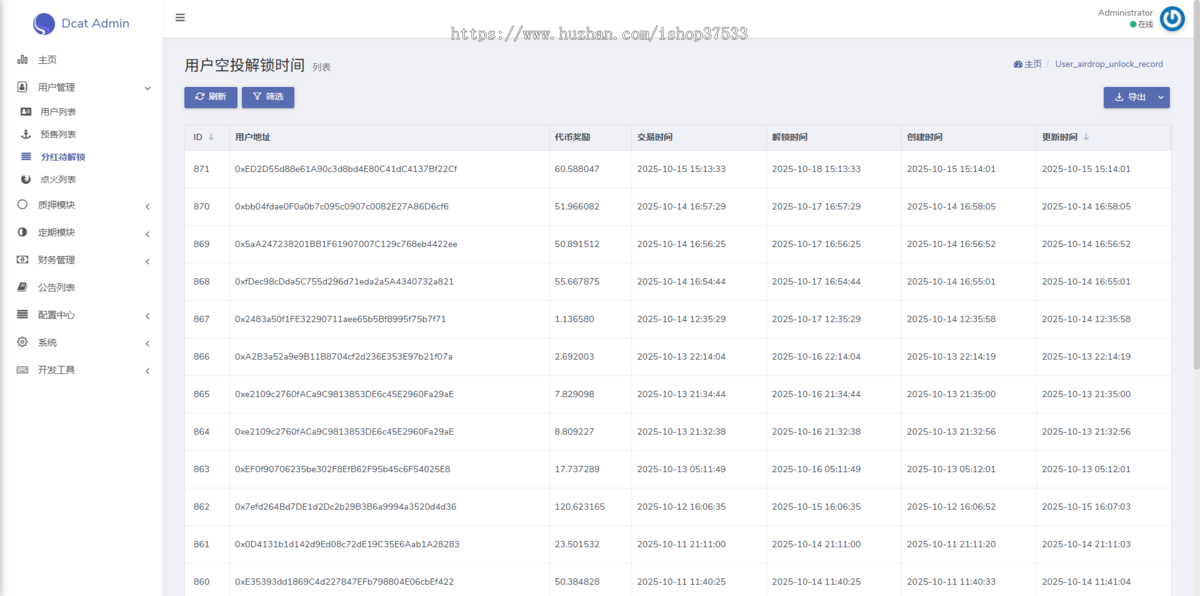Click the power logout icon at top right

1170,17
